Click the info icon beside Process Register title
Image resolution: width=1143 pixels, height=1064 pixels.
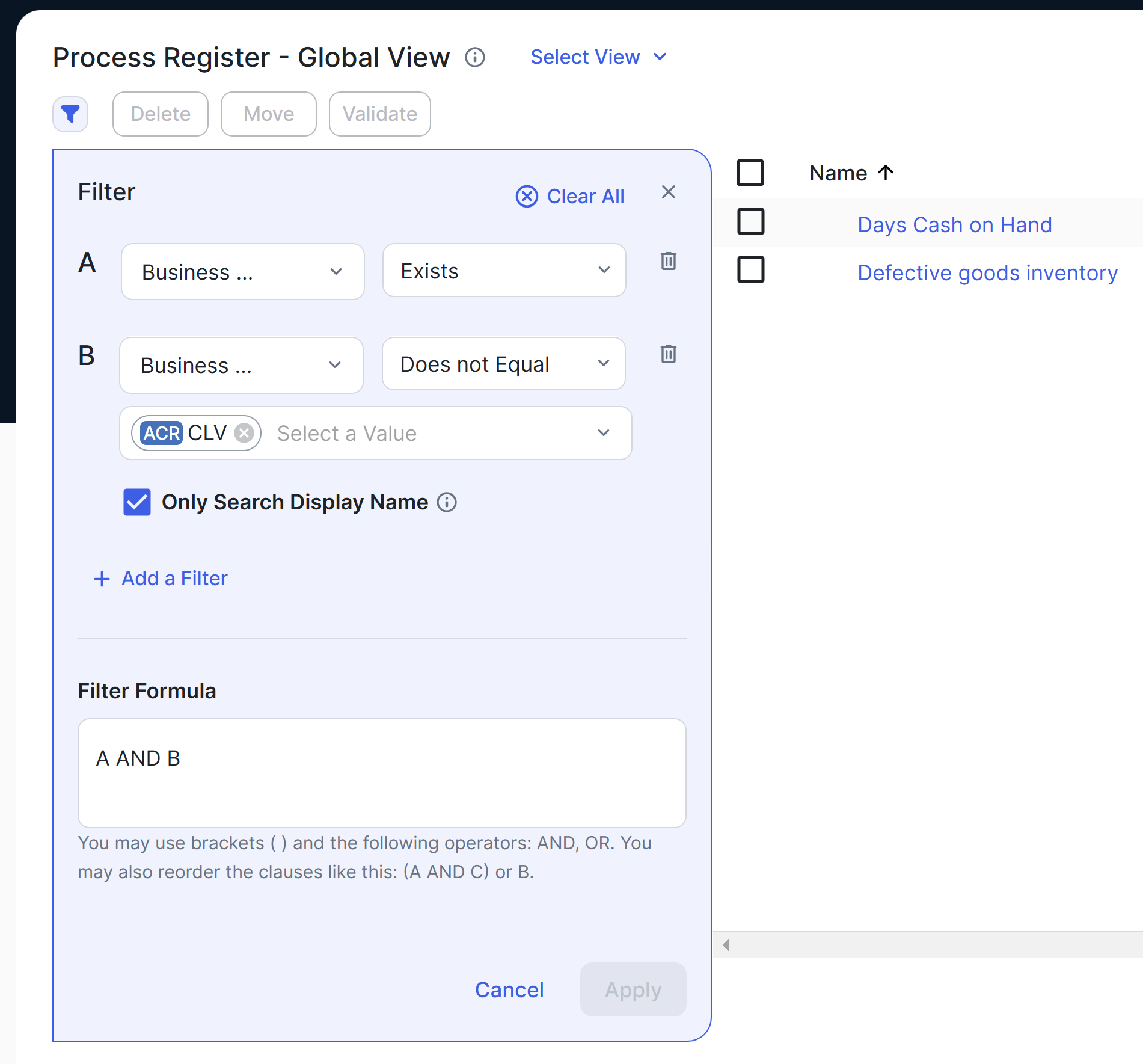click(474, 57)
